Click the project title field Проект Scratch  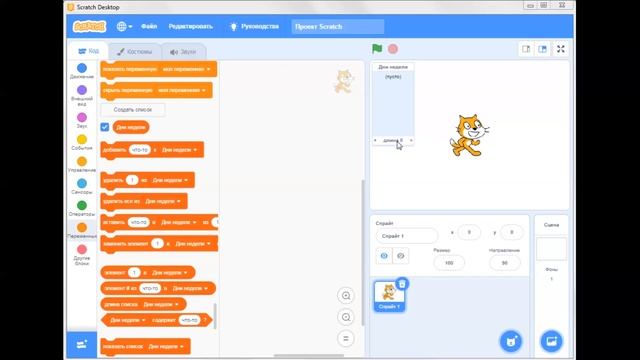(338, 27)
